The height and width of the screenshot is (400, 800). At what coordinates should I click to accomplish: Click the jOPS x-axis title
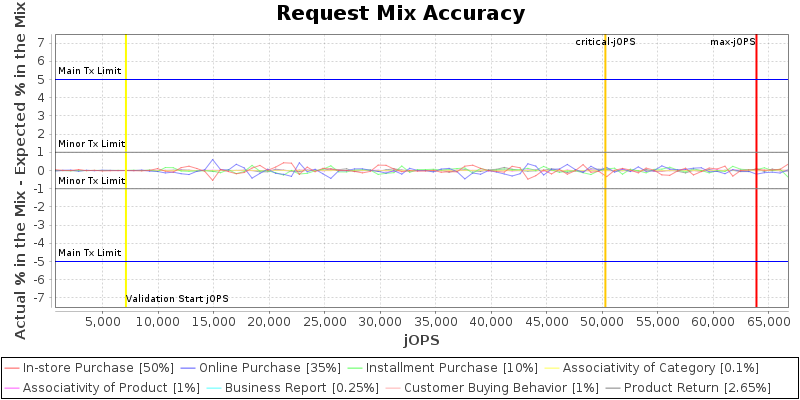tap(420, 341)
